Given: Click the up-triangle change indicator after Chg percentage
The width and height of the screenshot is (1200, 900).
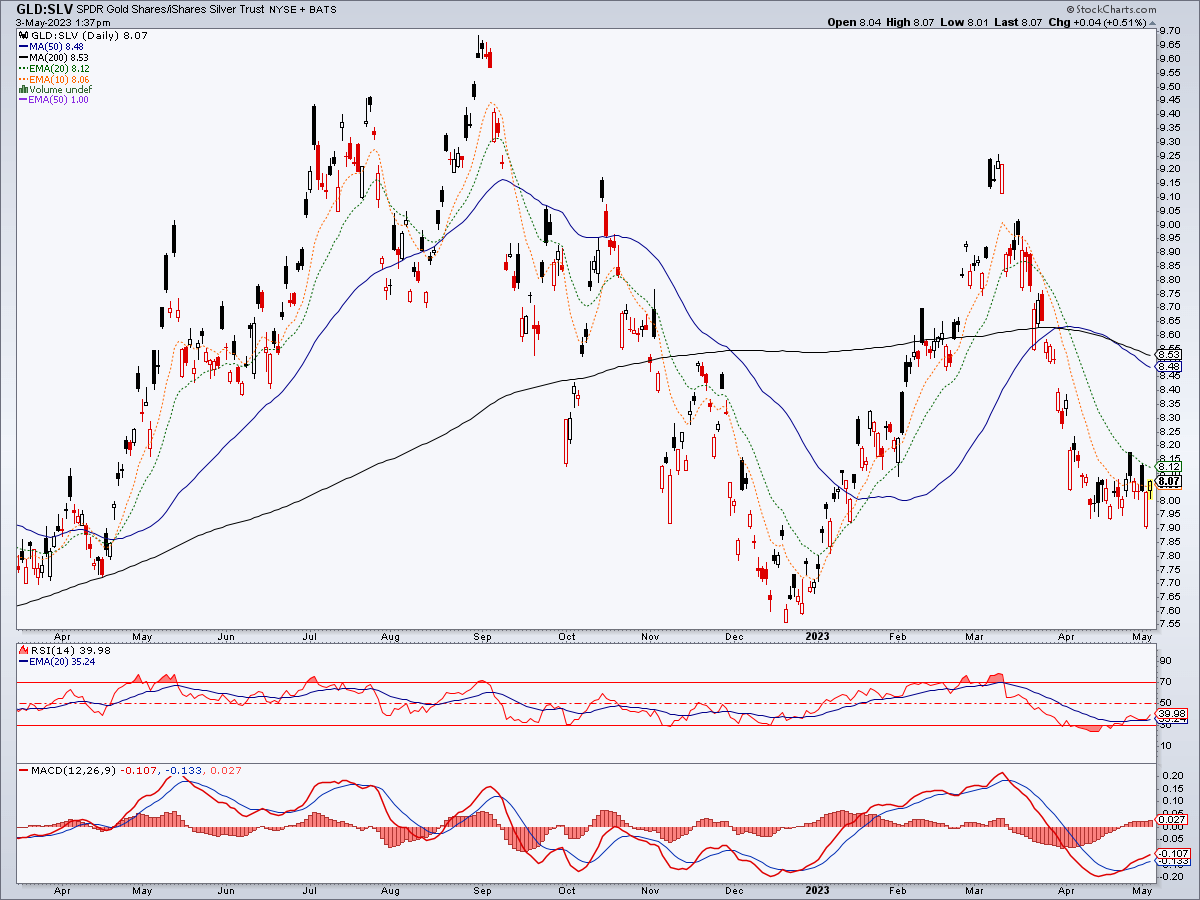Looking at the screenshot, I should tap(1151, 22).
